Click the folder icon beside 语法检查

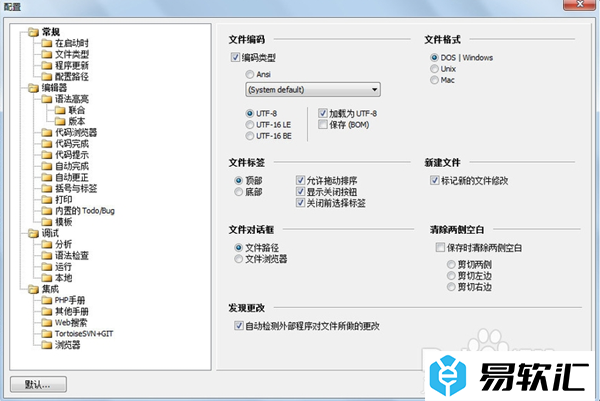(x=47, y=255)
